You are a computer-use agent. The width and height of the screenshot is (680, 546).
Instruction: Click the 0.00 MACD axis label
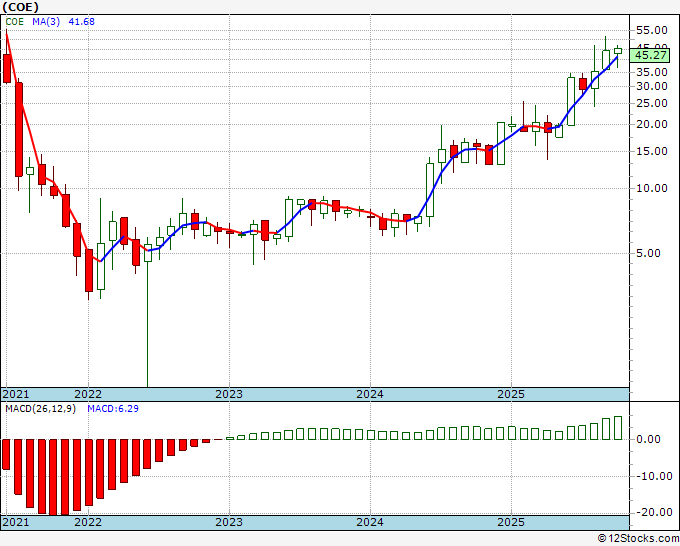point(648,439)
